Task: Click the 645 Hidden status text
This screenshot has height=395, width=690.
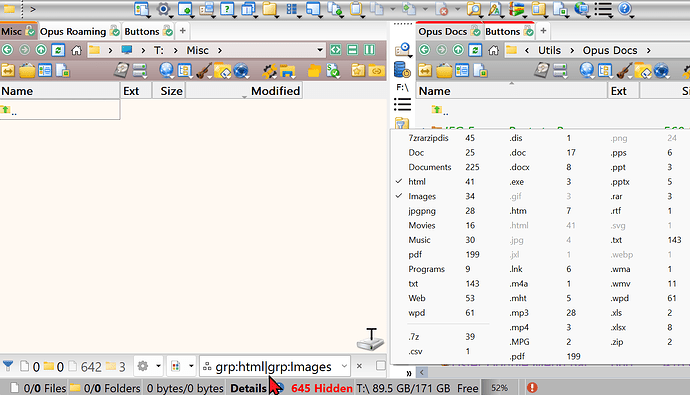Action: 322,388
